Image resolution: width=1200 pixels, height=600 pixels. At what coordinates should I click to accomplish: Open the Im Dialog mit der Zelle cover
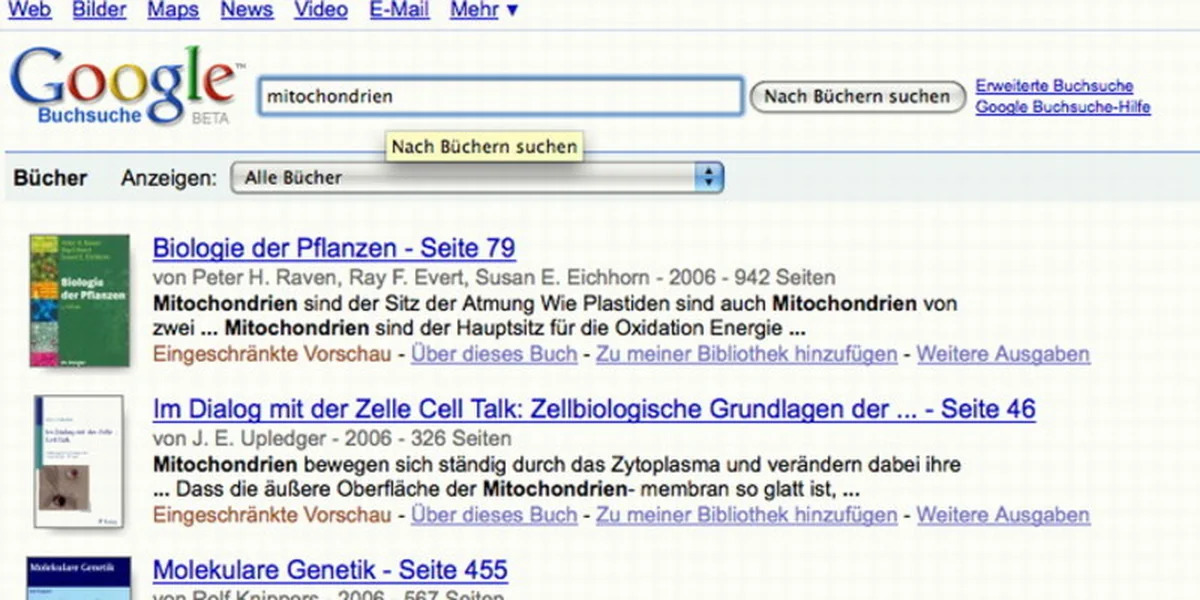point(79,461)
